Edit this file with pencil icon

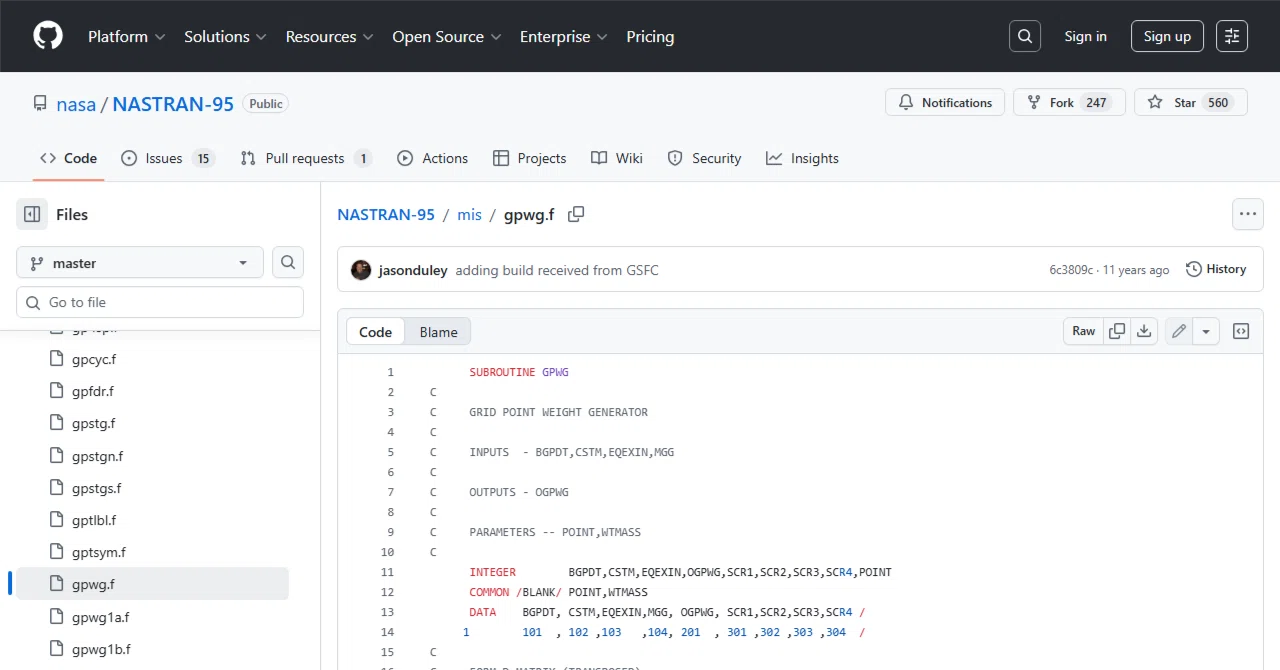click(x=1179, y=331)
